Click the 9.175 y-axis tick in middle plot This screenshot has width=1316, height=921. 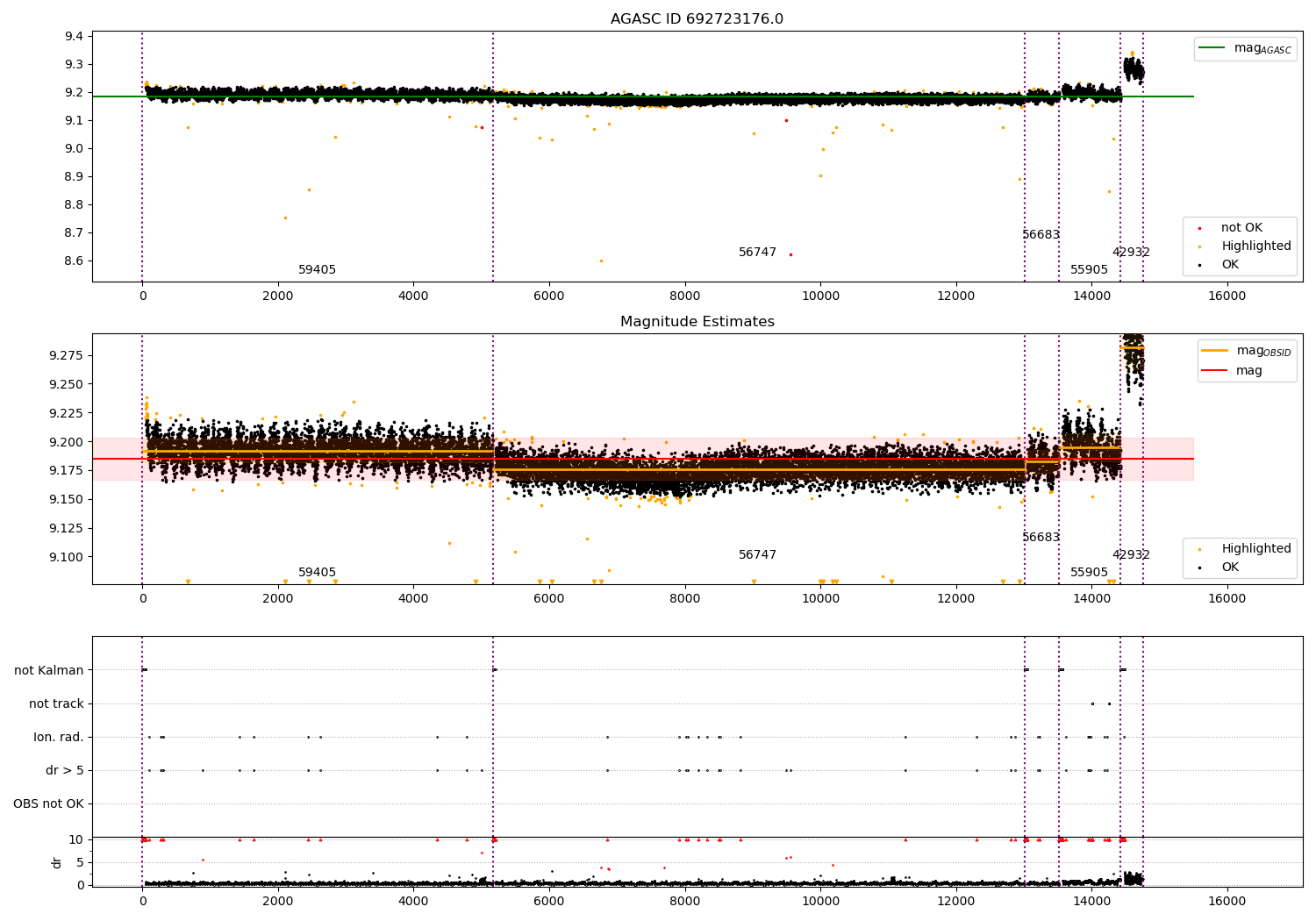67,470
